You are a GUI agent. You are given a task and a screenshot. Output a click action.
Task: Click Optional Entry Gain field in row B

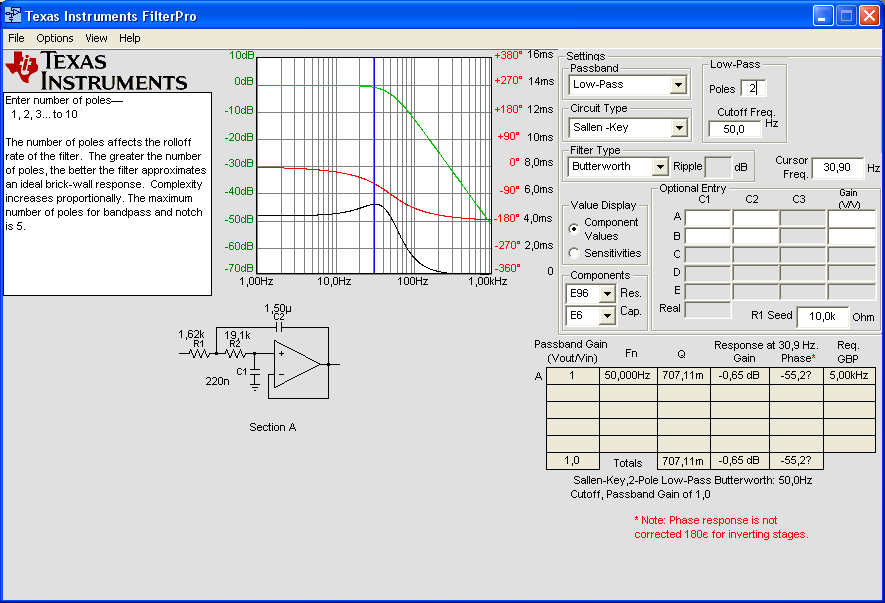point(852,236)
